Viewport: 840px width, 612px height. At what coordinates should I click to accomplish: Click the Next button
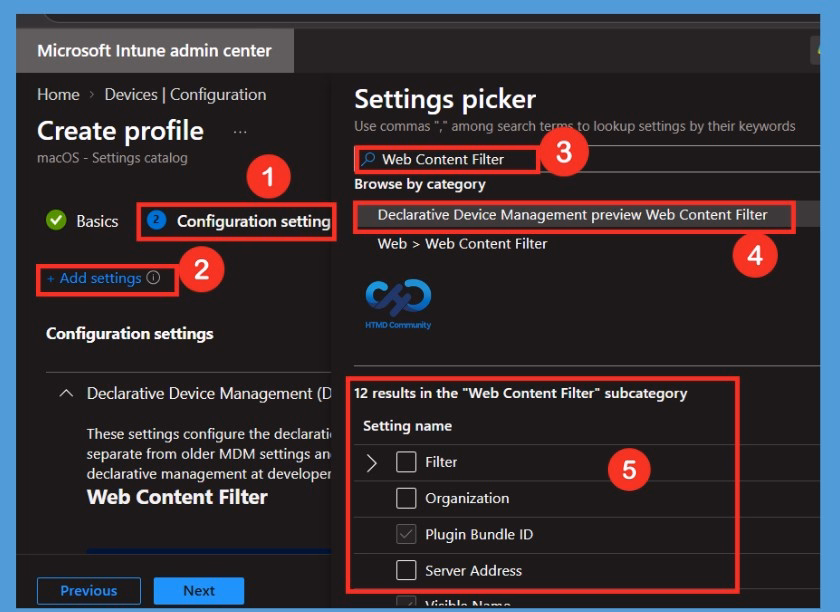(x=199, y=591)
